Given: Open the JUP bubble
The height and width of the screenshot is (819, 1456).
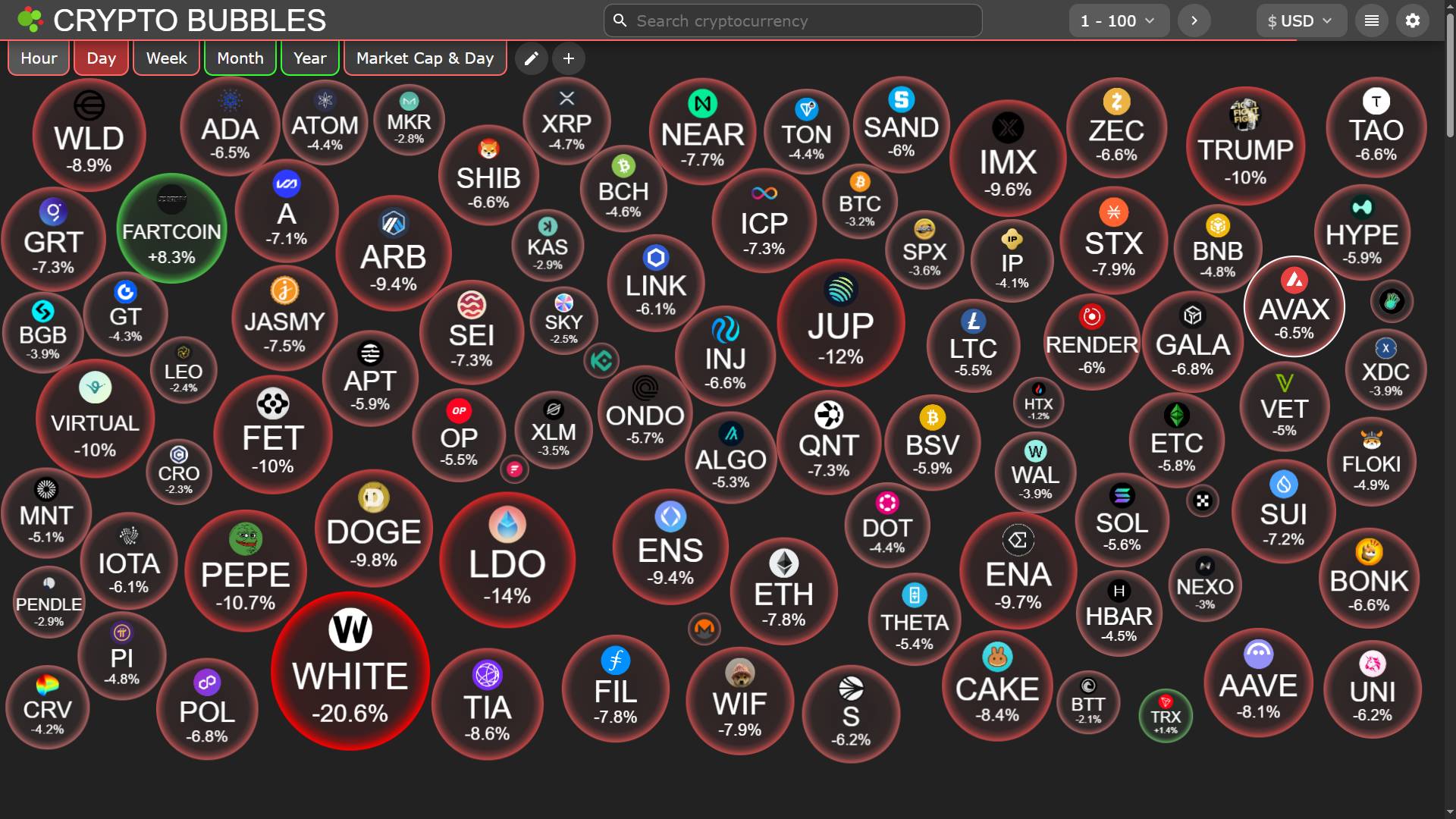Looking at the screenshot, I should [x=841, y=322].
